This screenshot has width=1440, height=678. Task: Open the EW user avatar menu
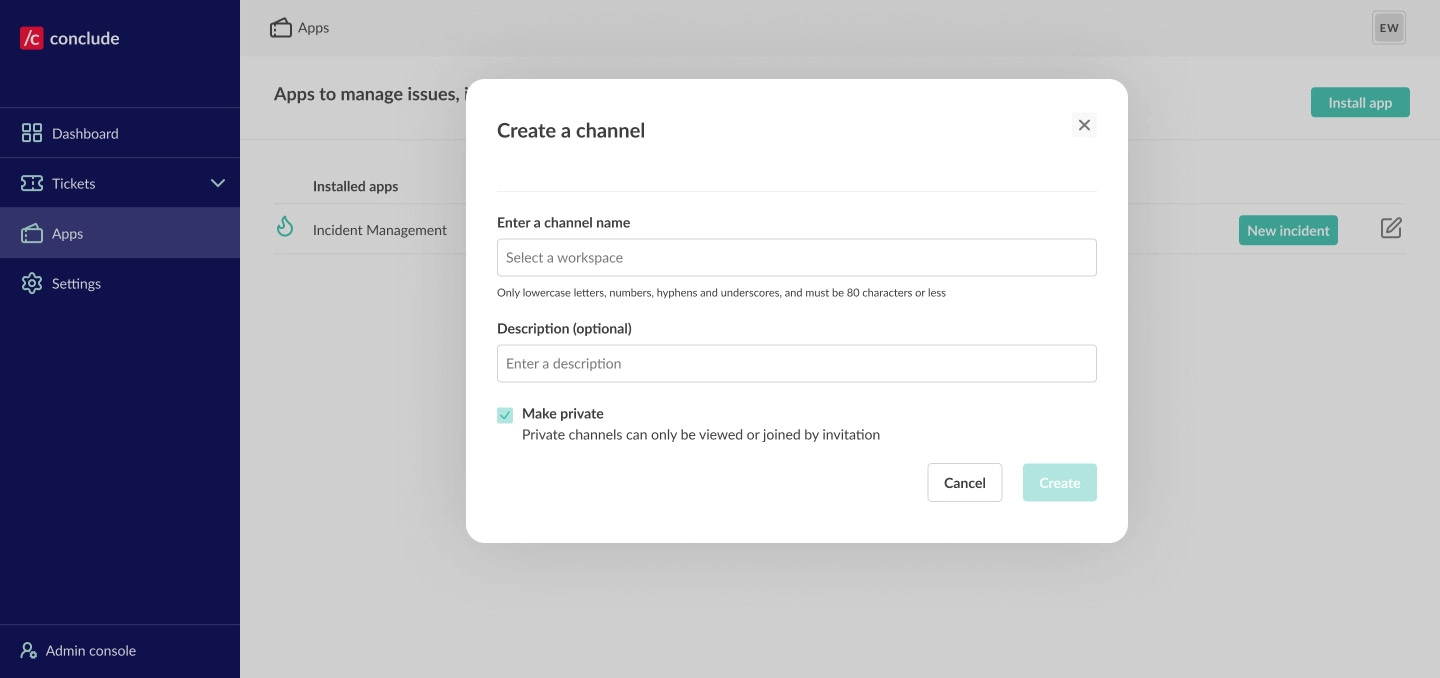(1389, 28)
